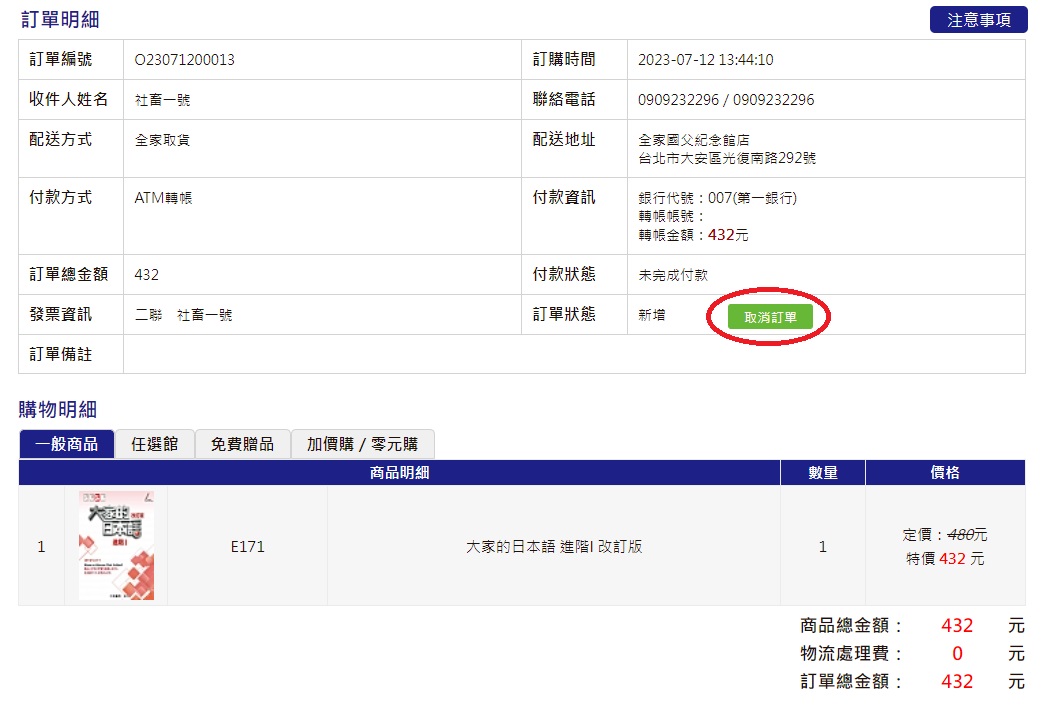This screenshot has width=1045, height=709.
Task: Click the 商品明細 column header
Action: [x=399, y=473]
